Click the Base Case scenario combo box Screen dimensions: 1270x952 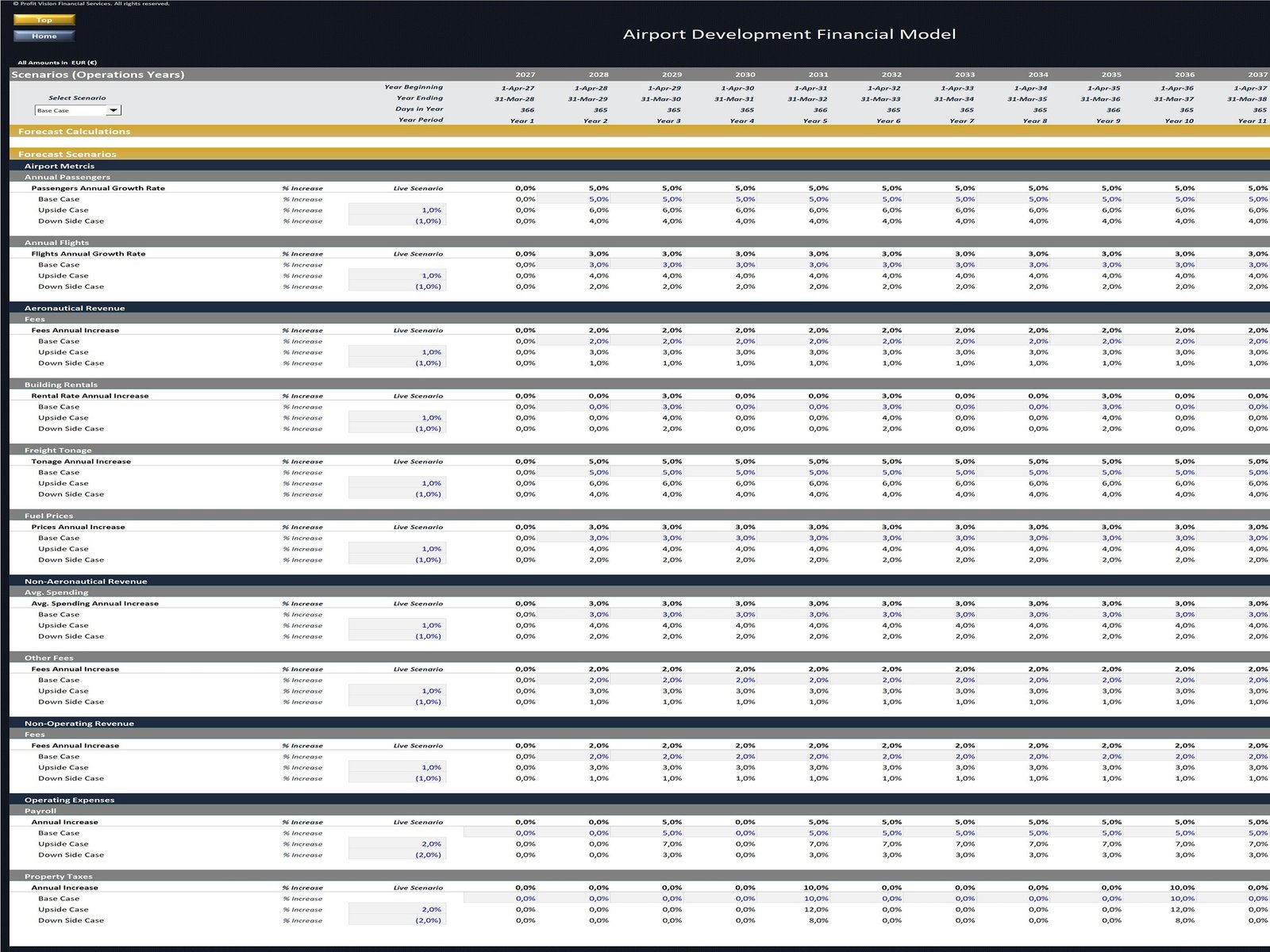click(x=71, y=110)
